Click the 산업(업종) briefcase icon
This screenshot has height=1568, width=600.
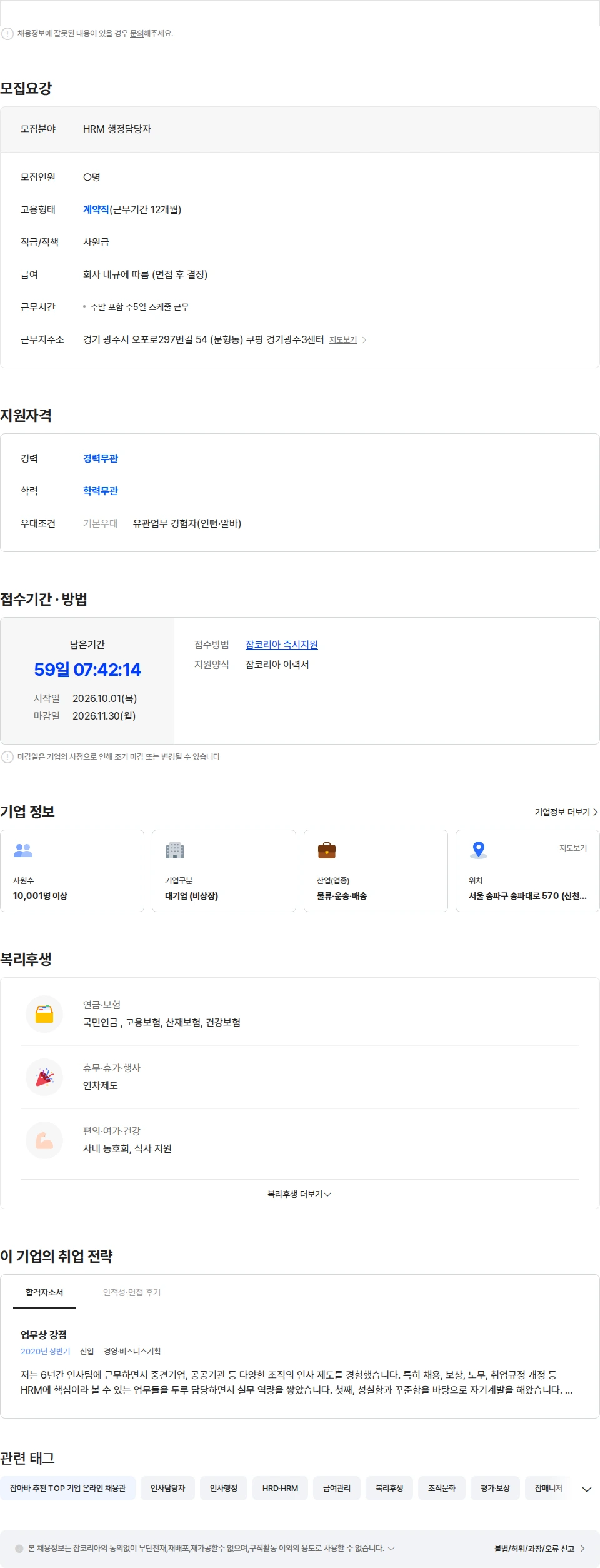(x=327, y=850)
